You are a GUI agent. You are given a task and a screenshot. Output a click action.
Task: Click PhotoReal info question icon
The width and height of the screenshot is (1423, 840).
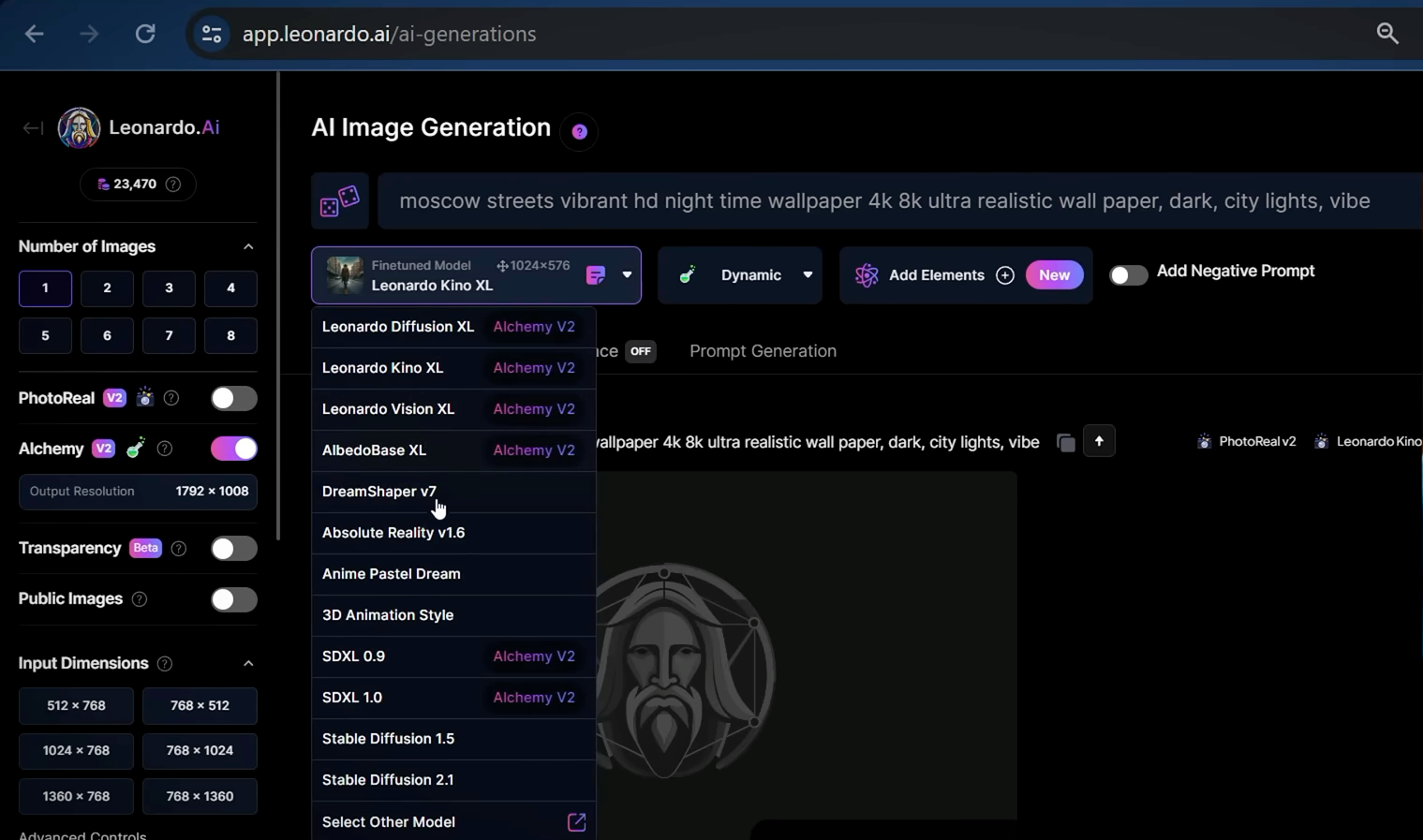click(x=171, y=398)
